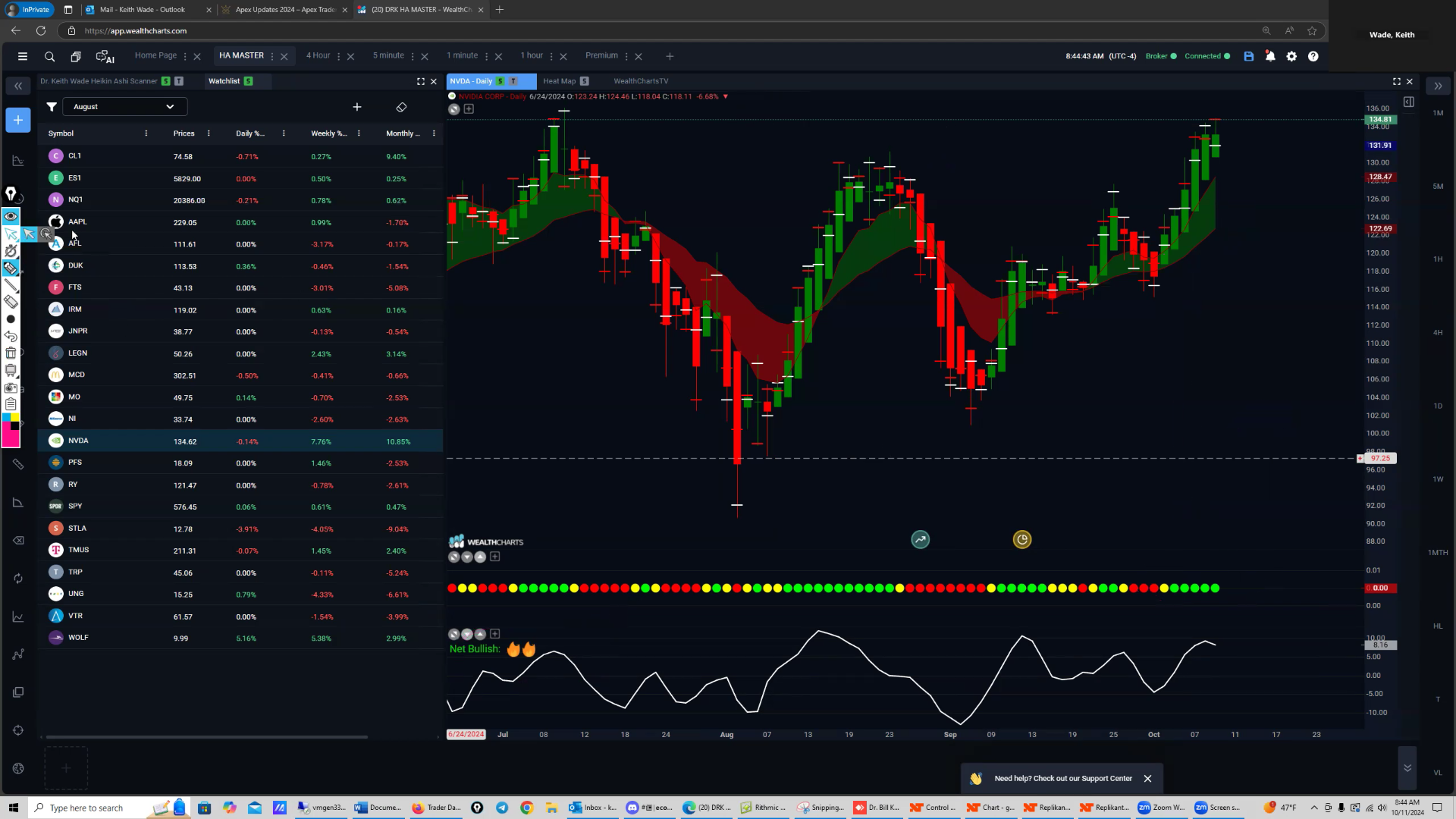Image resolution: width=1456 pixels, height=819 pixels.
Task: Click the filter funnel in Watchlist
Action: [x=52, y=107]
